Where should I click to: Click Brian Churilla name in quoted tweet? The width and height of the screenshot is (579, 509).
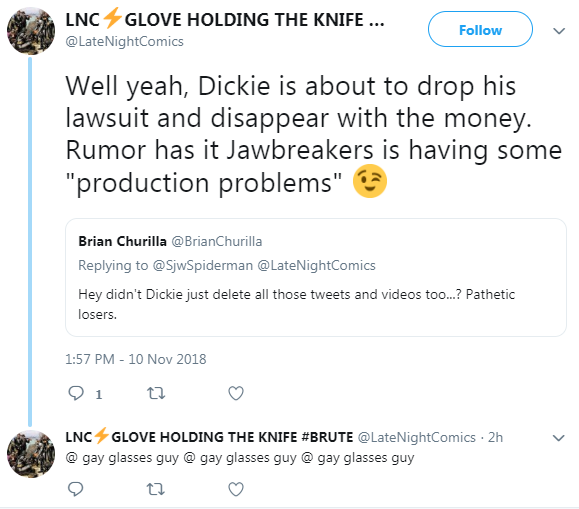coord(122,241)
